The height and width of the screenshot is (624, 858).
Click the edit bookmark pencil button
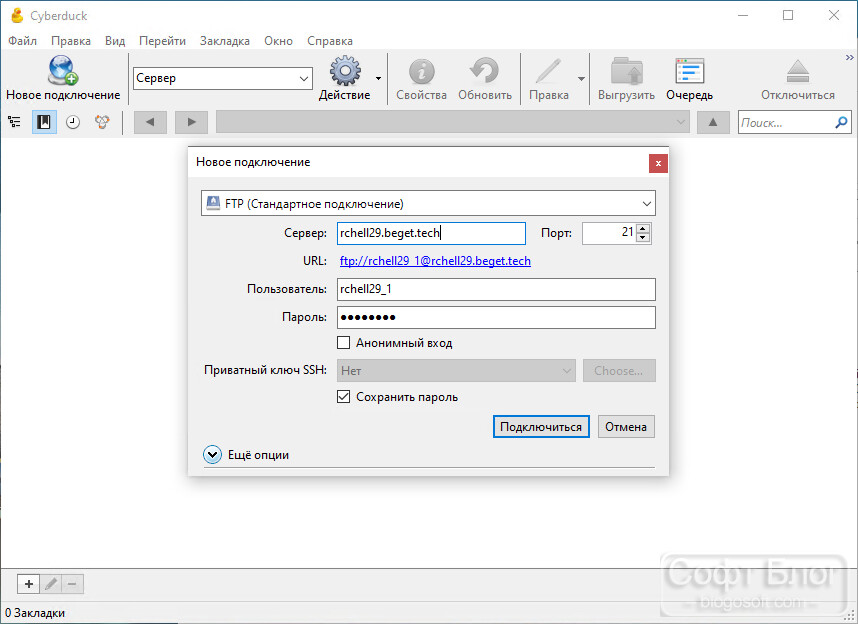[51, 584]
